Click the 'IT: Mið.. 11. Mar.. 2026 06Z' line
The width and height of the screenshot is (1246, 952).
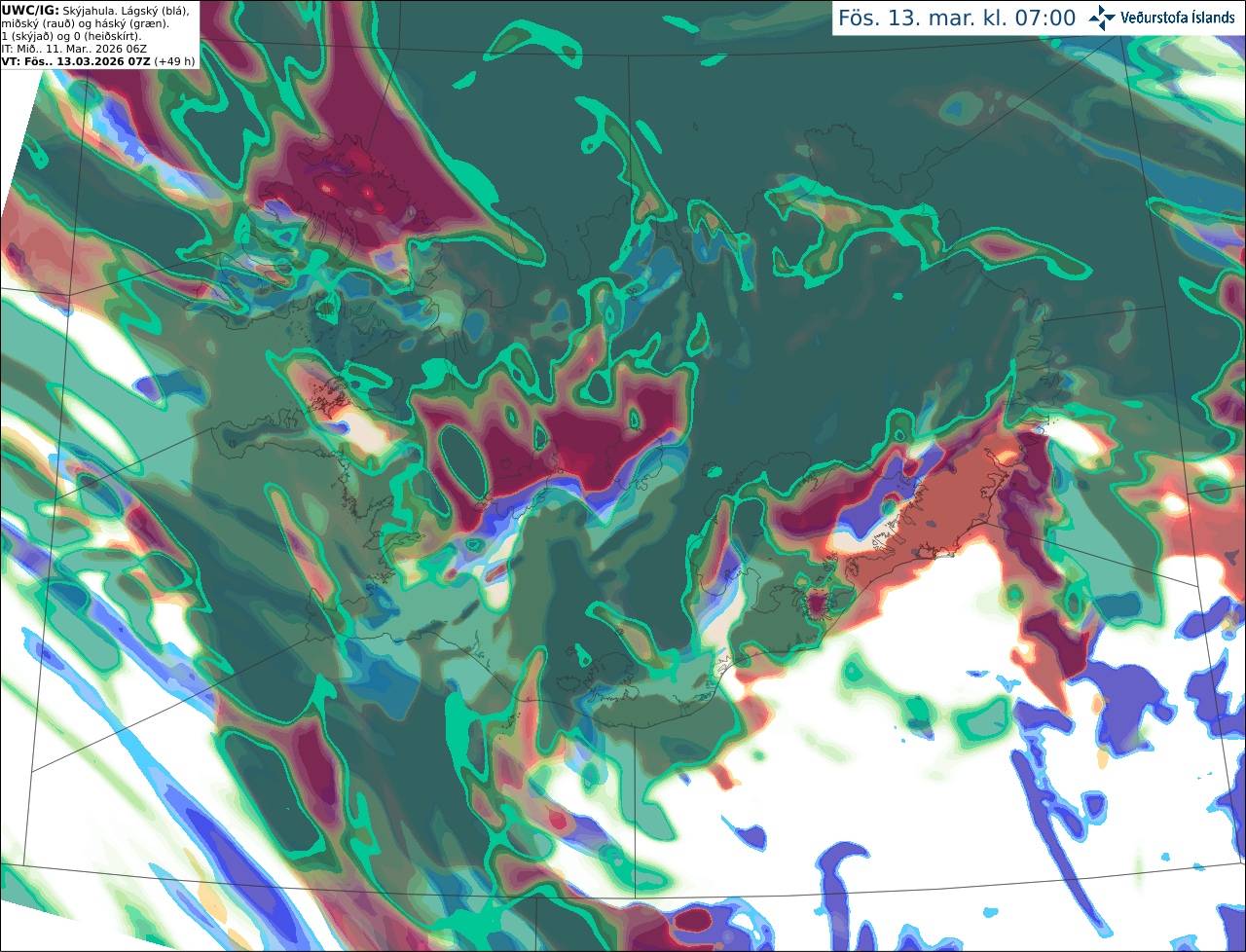tap(74, 49)
